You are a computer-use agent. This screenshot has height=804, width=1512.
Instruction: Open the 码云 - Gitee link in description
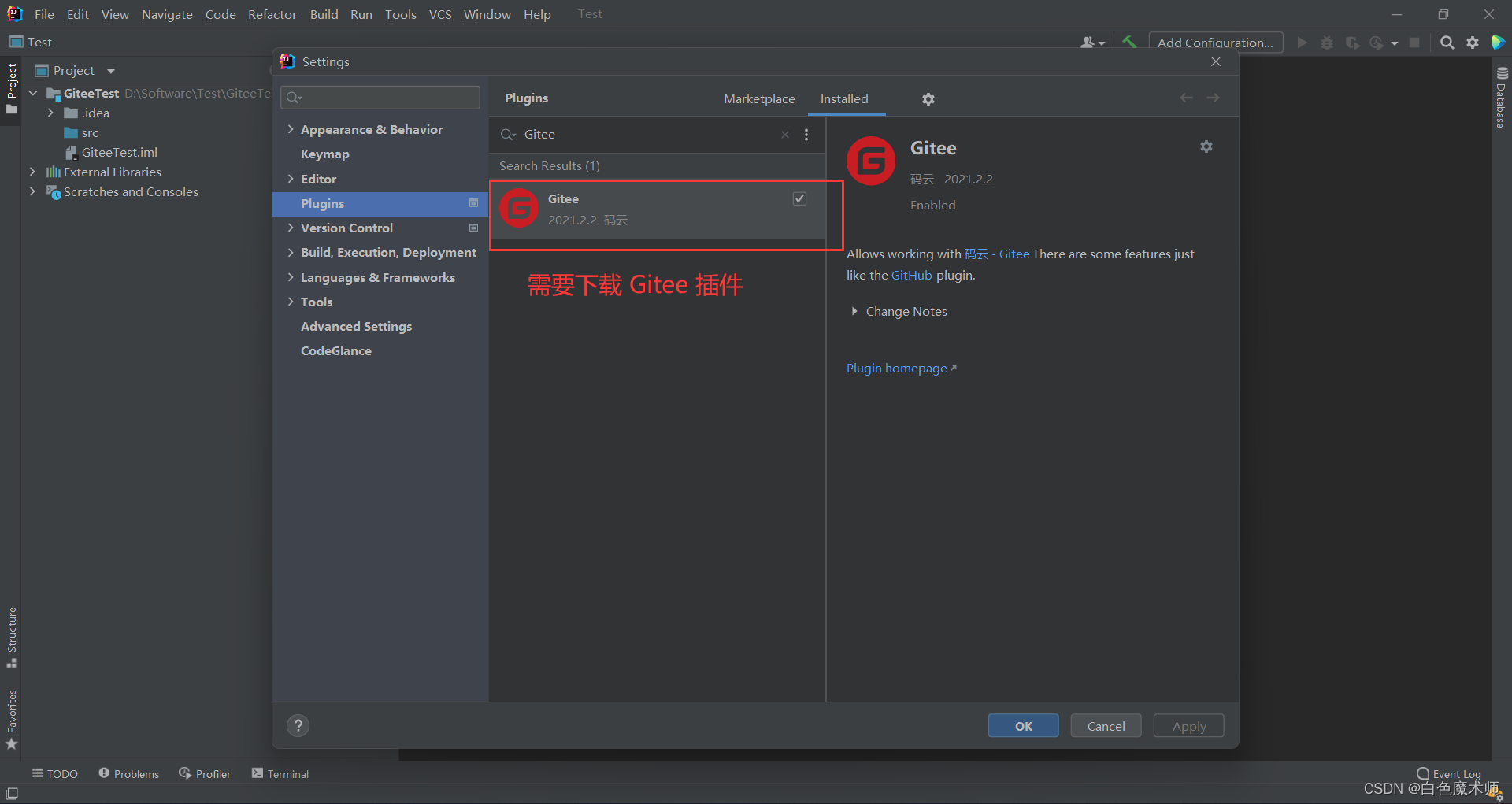997,254
